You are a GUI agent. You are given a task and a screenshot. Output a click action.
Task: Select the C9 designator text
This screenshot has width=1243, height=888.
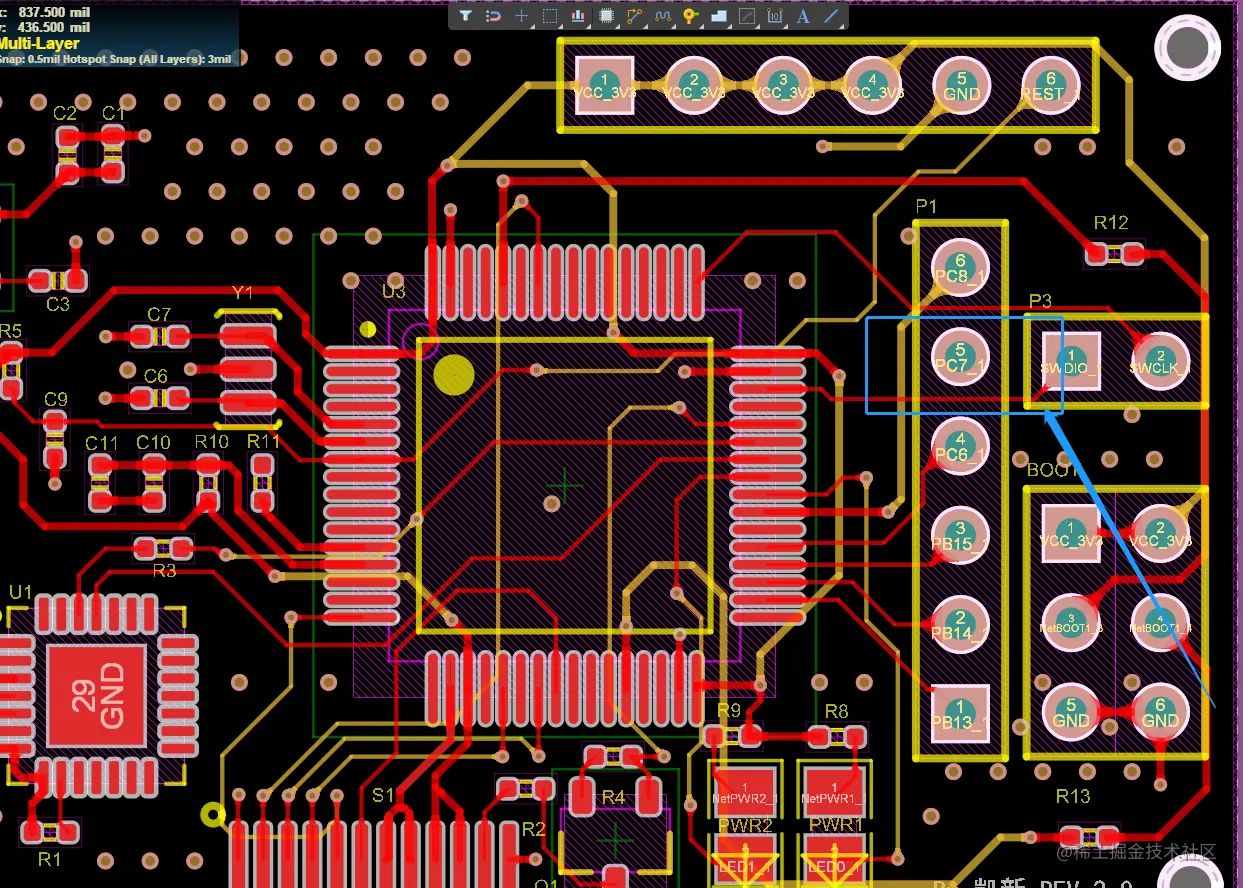pos(56,400)
